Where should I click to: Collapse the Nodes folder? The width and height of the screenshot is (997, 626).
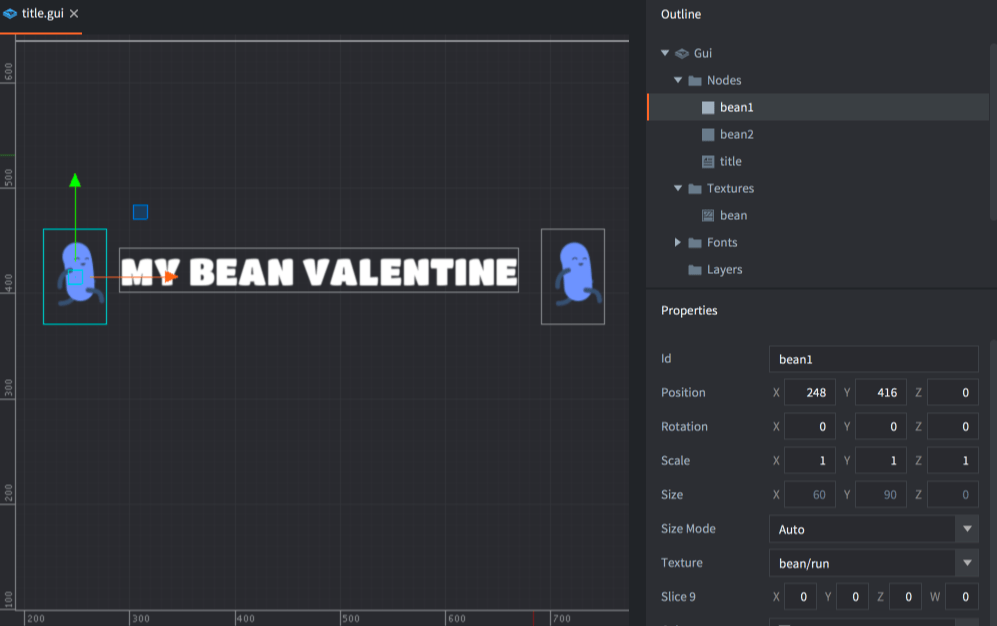(x=678, y=80)
